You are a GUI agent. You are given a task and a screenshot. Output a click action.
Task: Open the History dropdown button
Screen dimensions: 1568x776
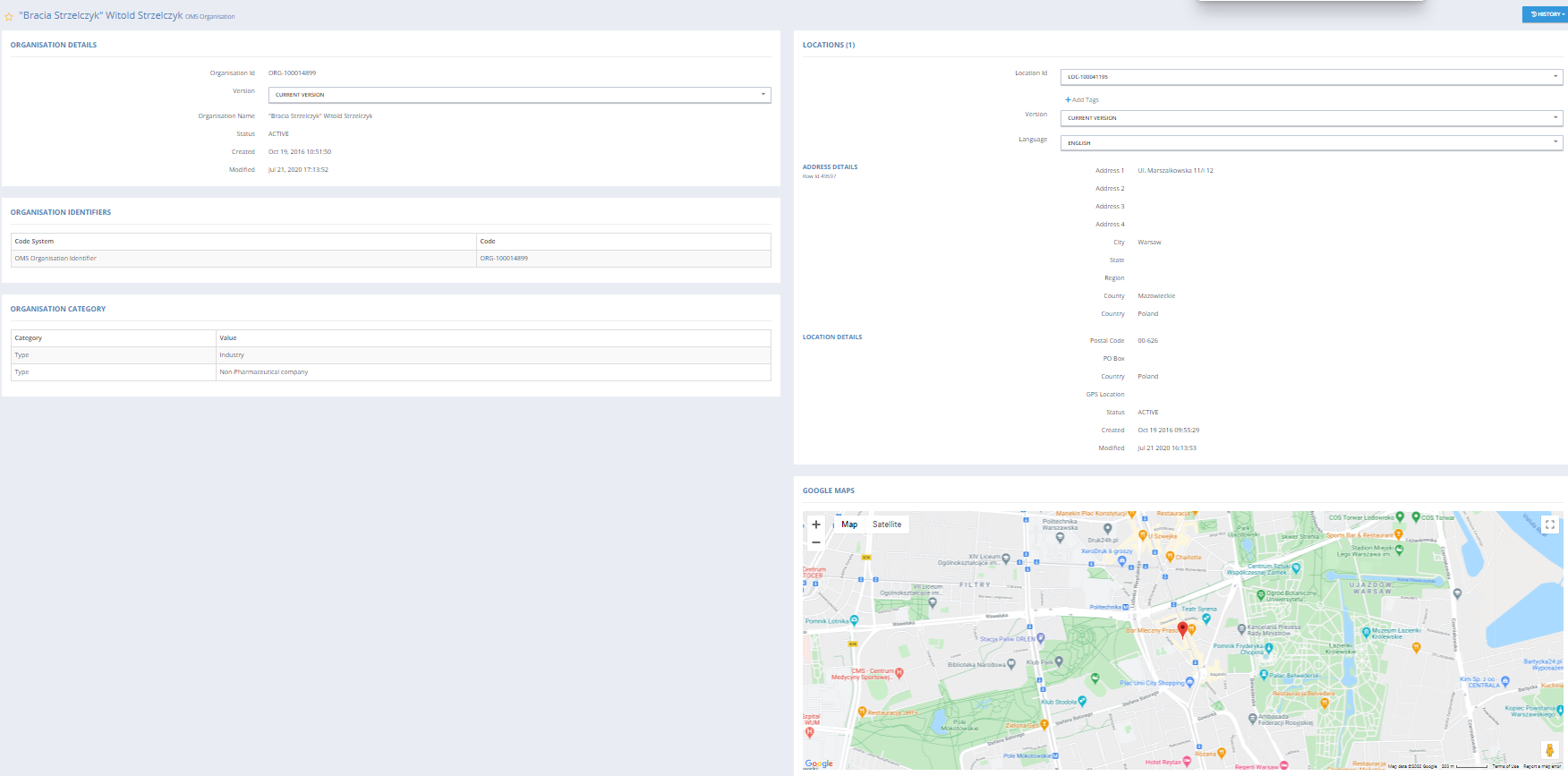[x=1545, y=14]
